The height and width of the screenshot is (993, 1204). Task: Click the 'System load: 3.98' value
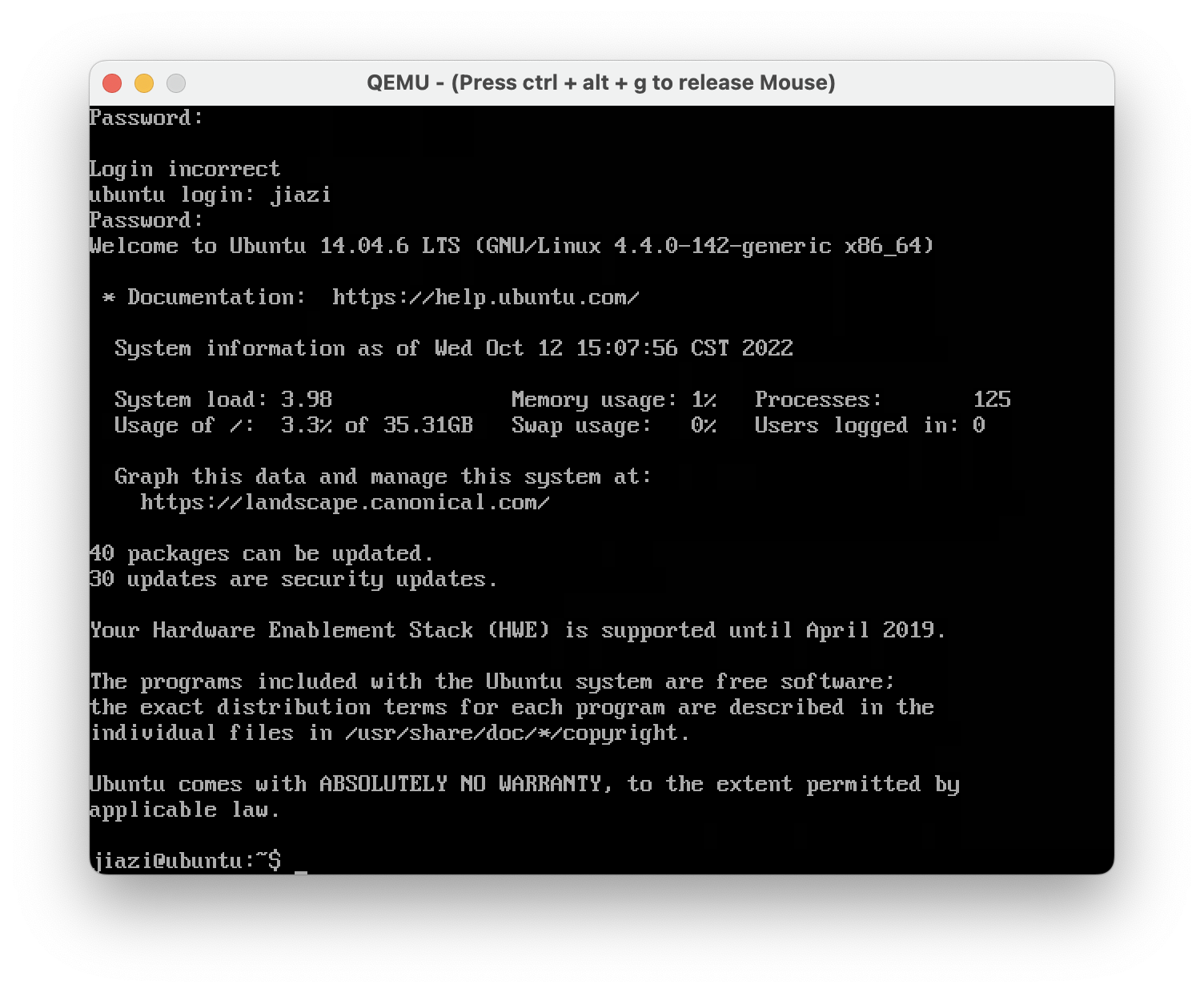coord(223,400)
